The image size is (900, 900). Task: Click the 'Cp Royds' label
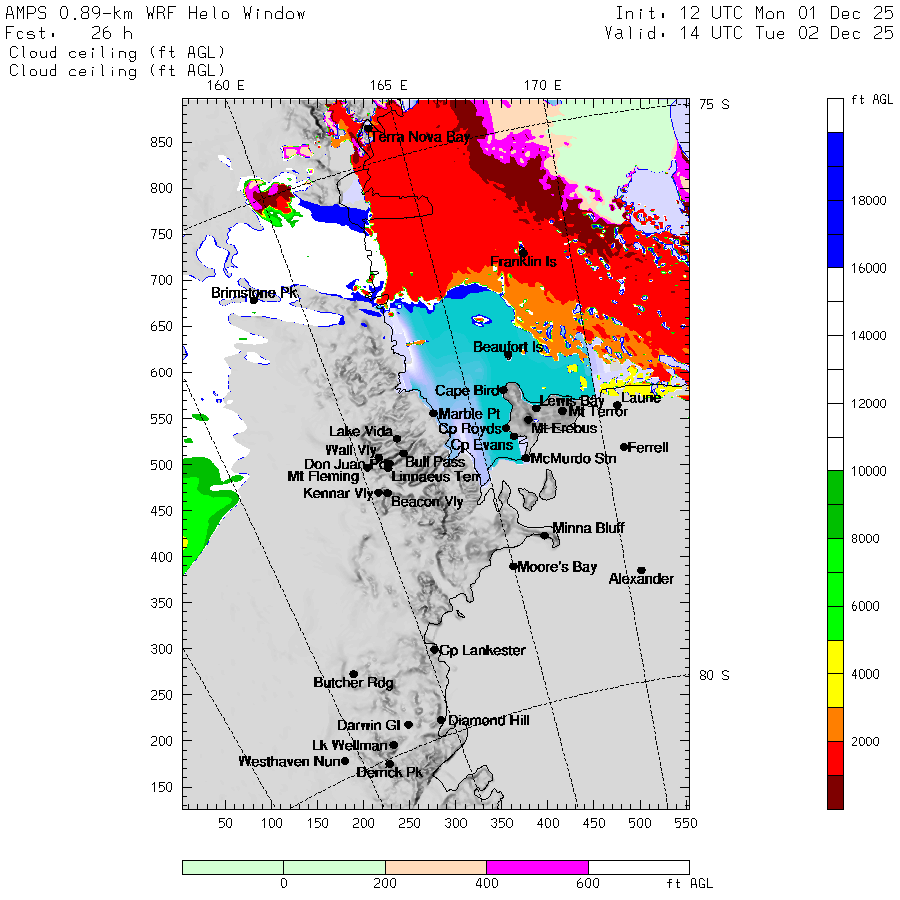pos(470,429)
